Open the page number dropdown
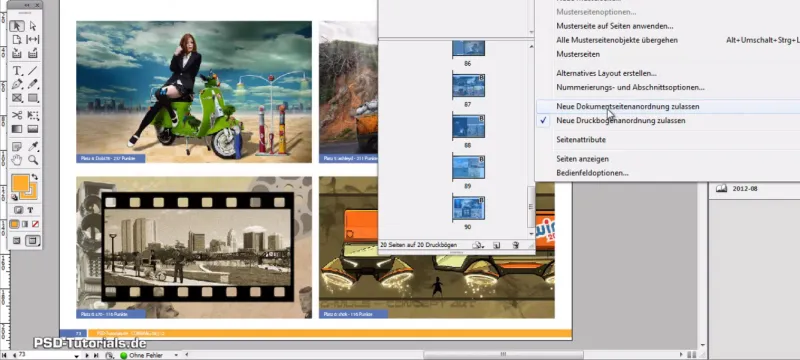Image resolution: width=800 pixels, height=360 pixels. [78, 355]
